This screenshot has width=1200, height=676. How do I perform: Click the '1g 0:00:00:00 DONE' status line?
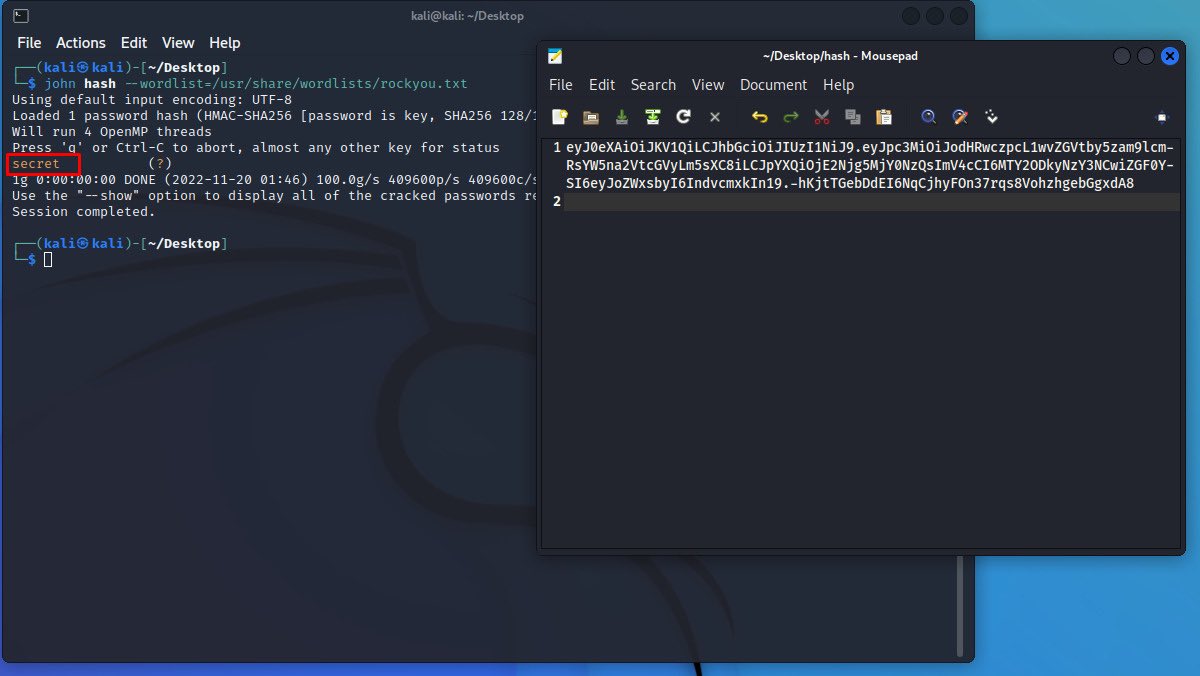click(x=275, y=180)
